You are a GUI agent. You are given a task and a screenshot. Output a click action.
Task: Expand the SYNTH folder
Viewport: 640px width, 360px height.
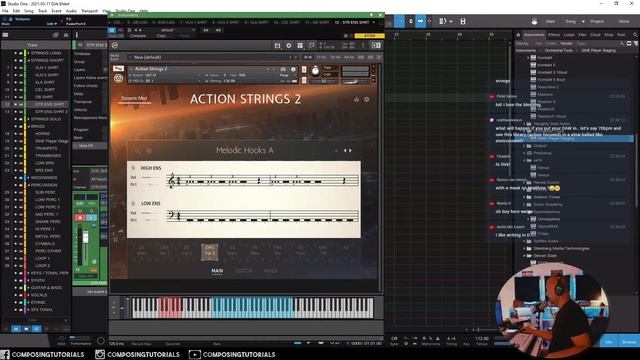pos(29,280)
